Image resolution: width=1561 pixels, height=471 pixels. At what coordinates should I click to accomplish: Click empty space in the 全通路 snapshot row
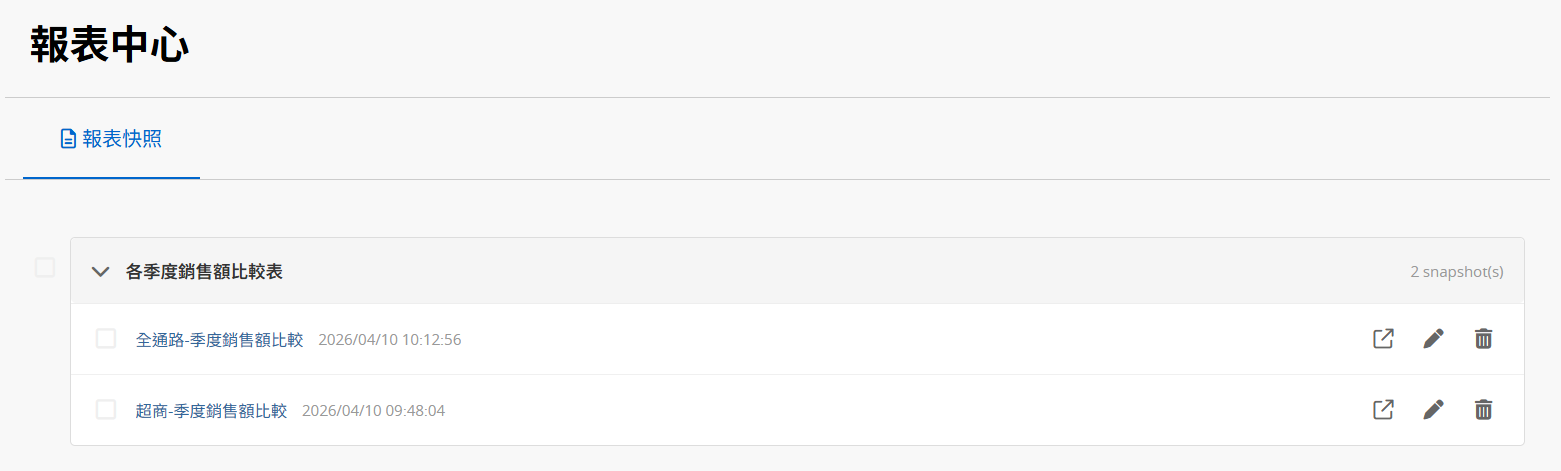click(x=900, y=340)
